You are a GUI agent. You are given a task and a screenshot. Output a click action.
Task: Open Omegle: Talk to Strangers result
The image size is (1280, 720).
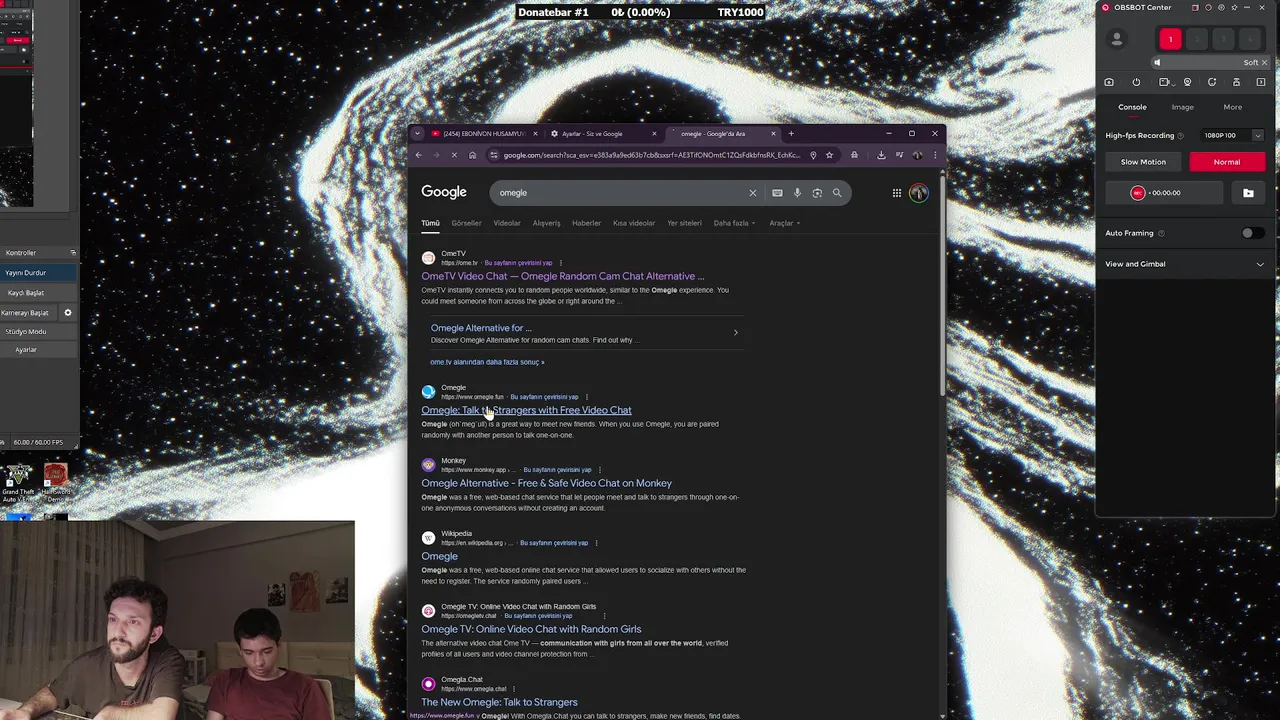(x=526, y=410)
